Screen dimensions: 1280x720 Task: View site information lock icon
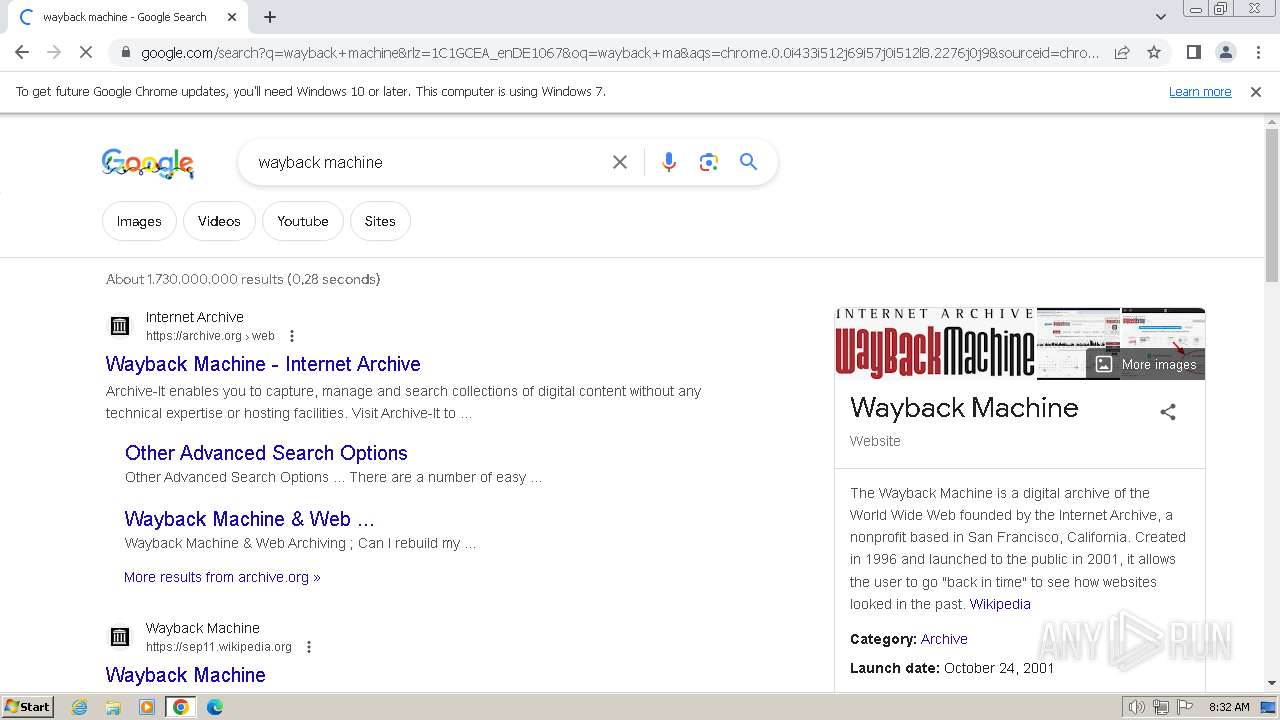tap(125, 52)
